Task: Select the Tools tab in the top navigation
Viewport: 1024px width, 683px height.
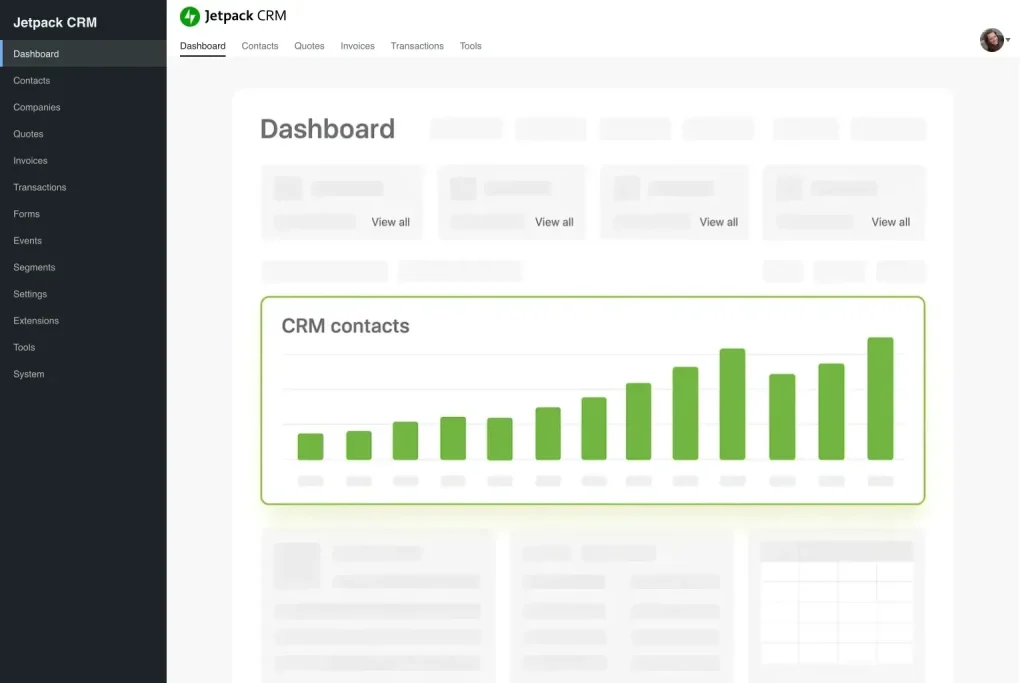Action: click(x=470, y=45)
